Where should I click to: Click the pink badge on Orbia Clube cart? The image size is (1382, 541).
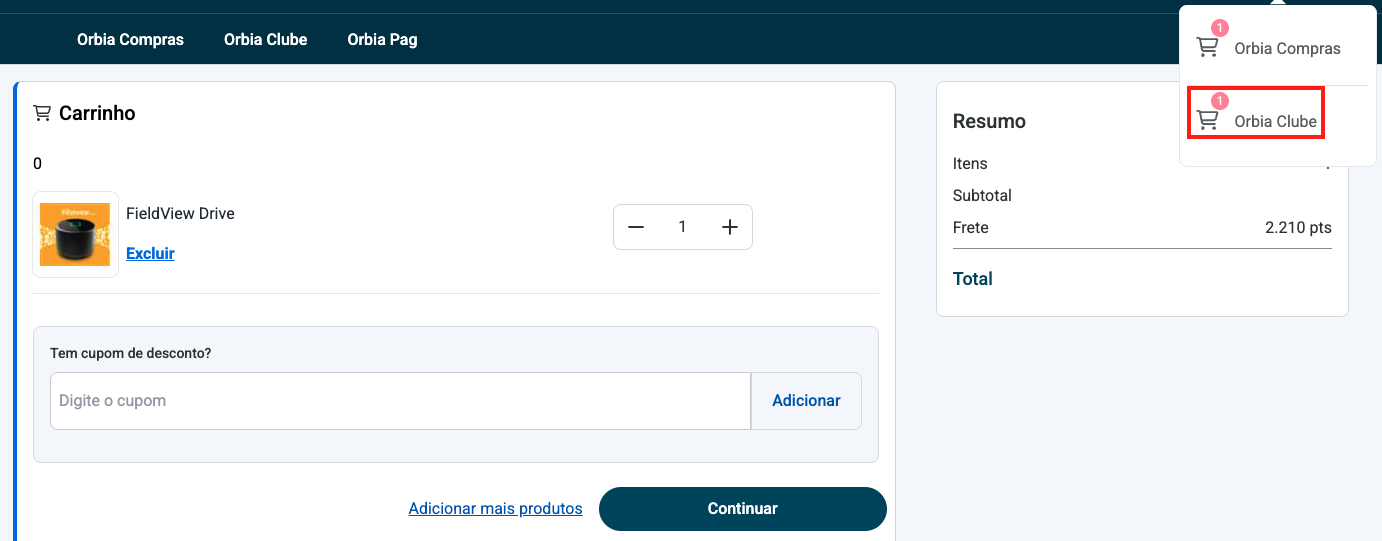point(1220,101)
